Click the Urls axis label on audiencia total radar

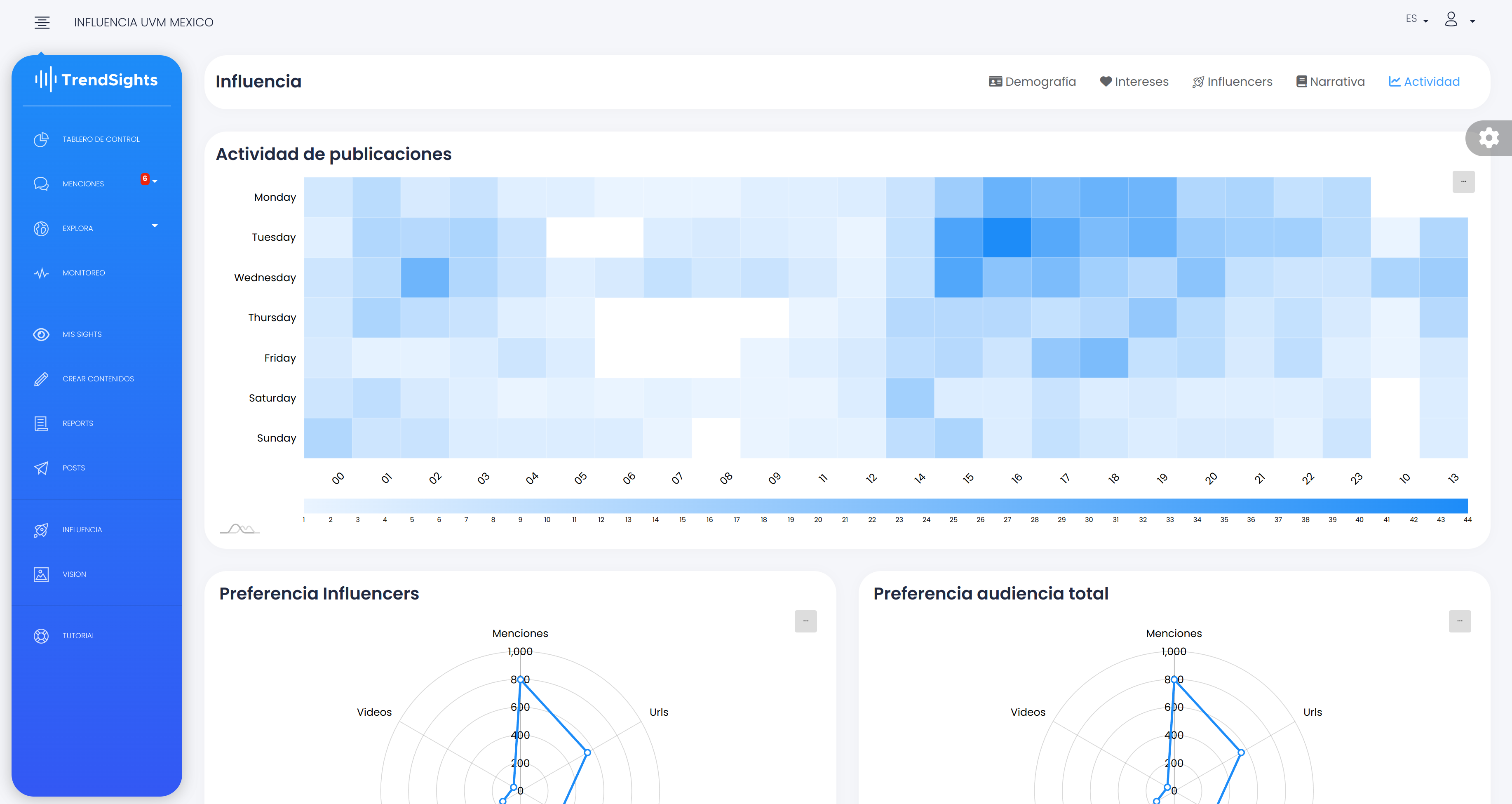[x=1312, y=712]
